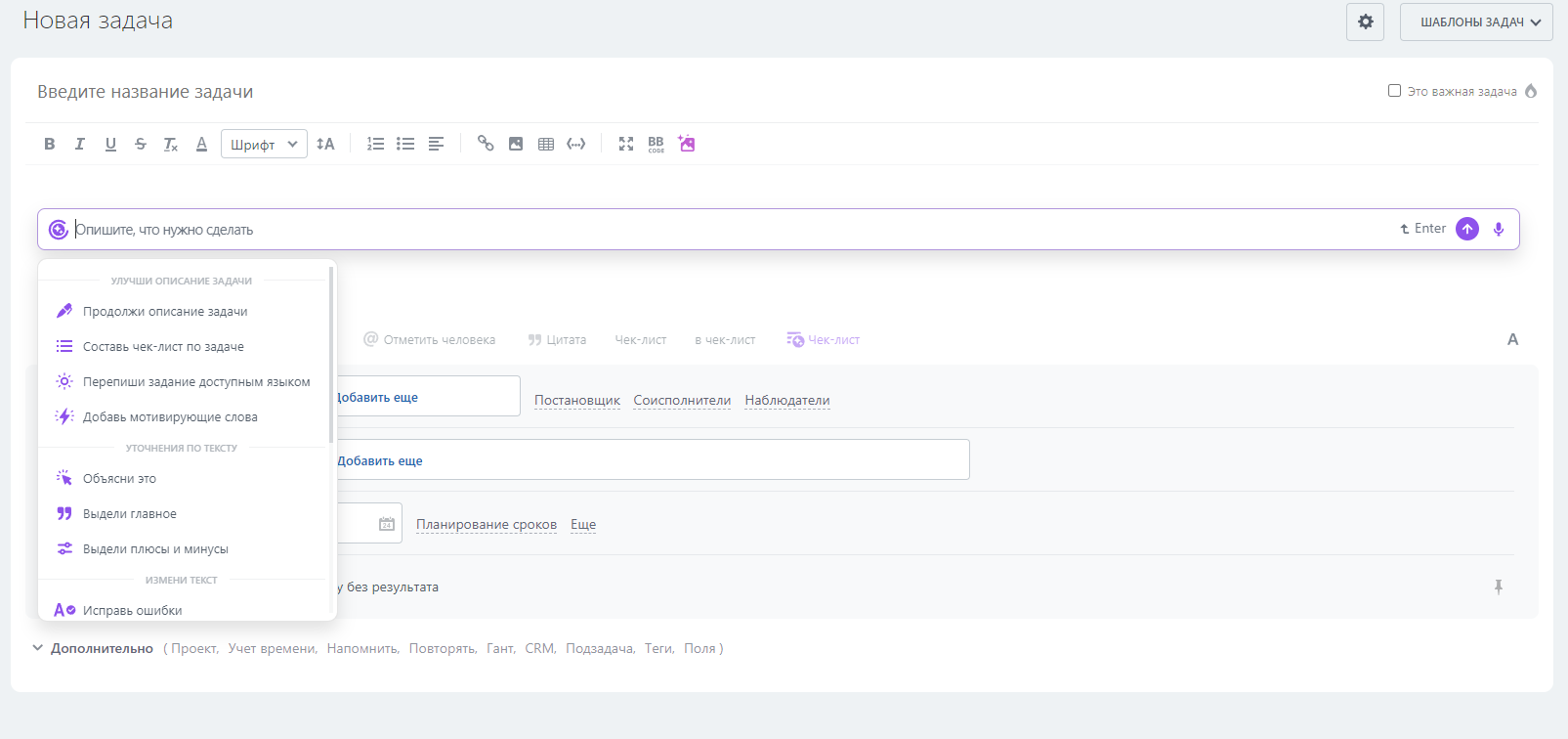The width and height of the screenshot is (1568, 739).
Task: Click Проект in additional options
Action: click(194, 648)
